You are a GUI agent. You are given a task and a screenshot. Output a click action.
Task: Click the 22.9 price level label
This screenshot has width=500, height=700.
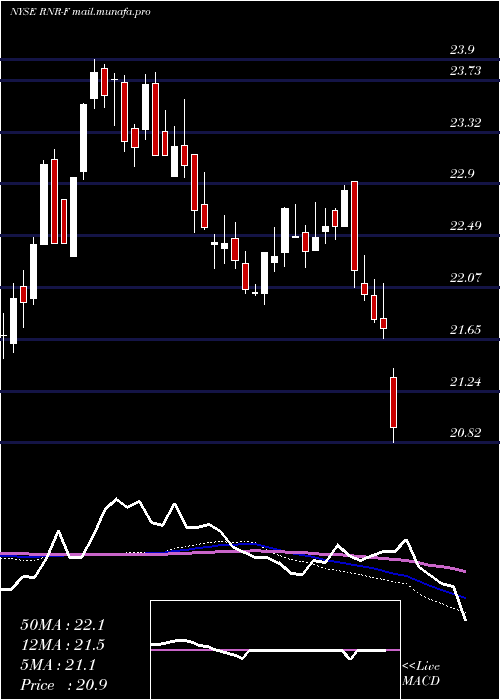pos(462,174)
